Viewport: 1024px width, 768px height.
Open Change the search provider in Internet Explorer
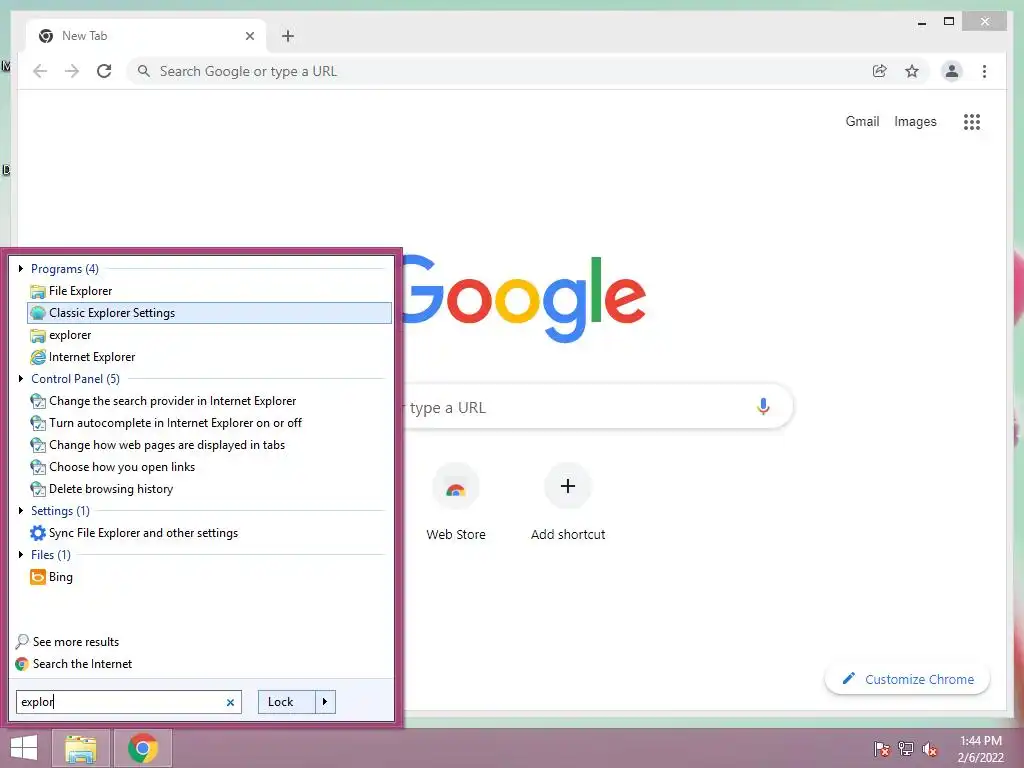coord(209,401)
